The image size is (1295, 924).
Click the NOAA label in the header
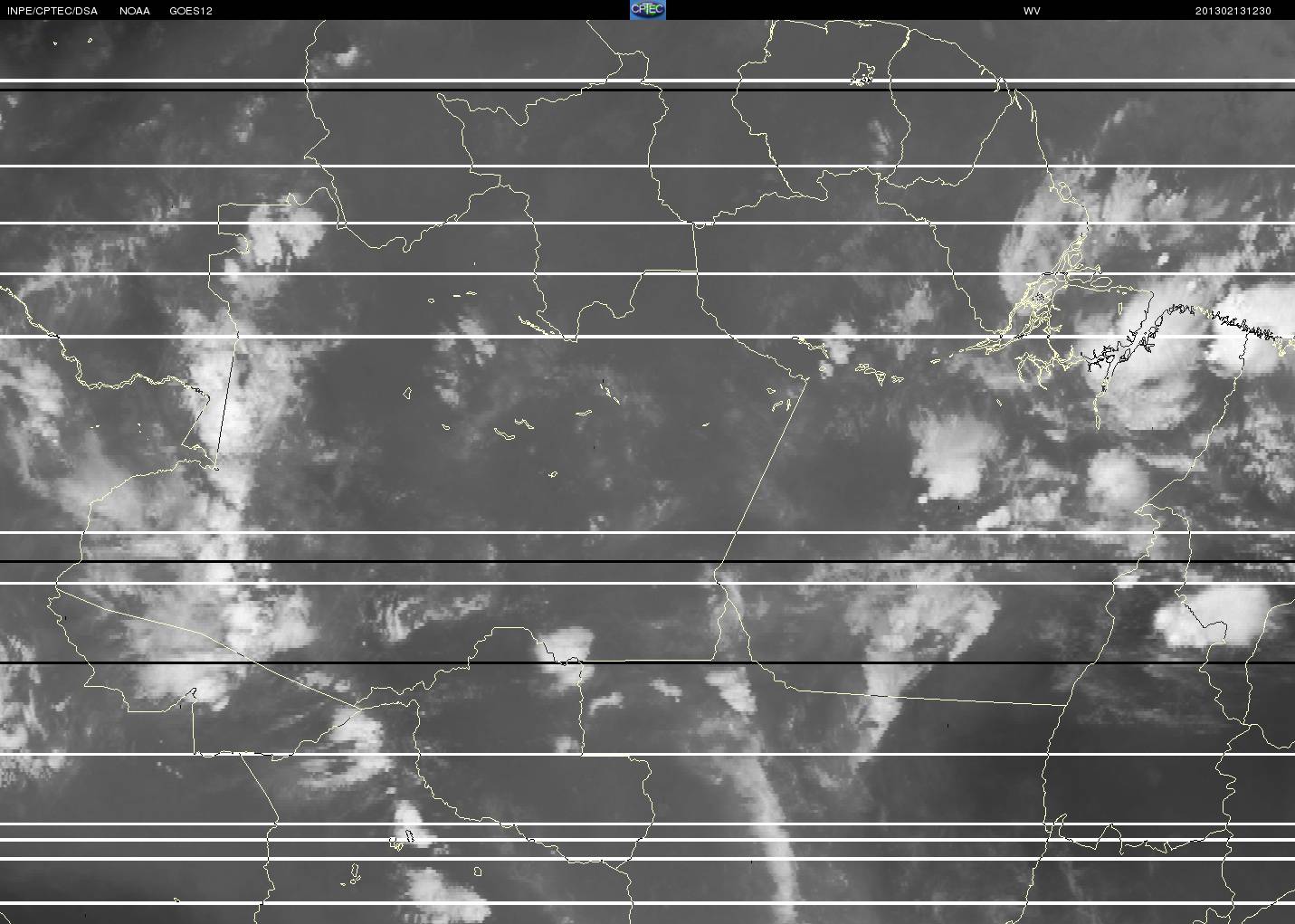click(x=135, y=11)
